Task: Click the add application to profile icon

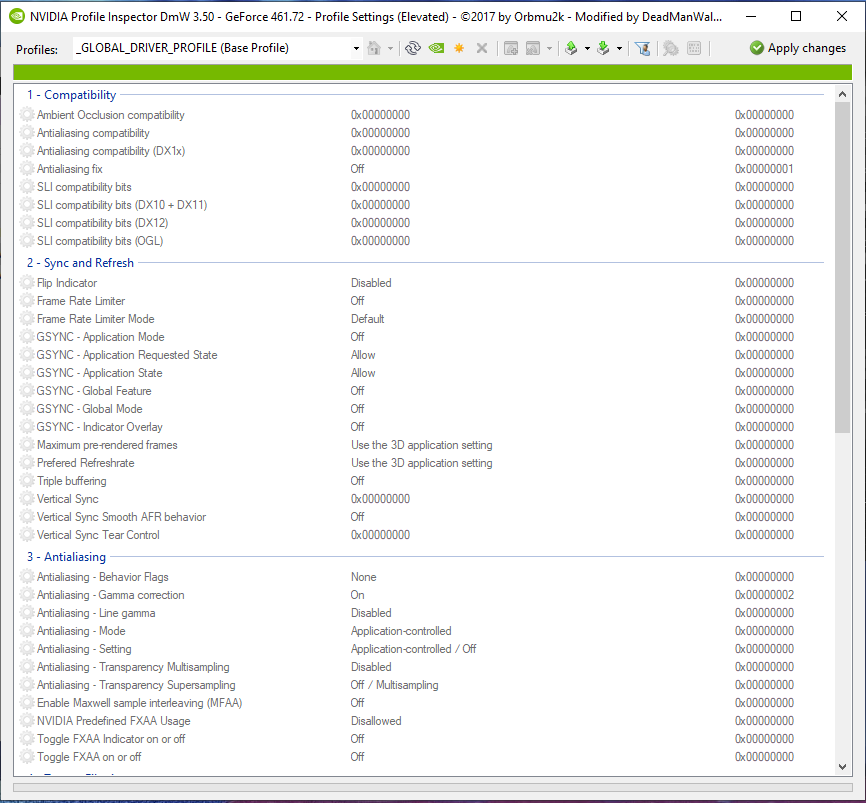Action: [511, 49]
